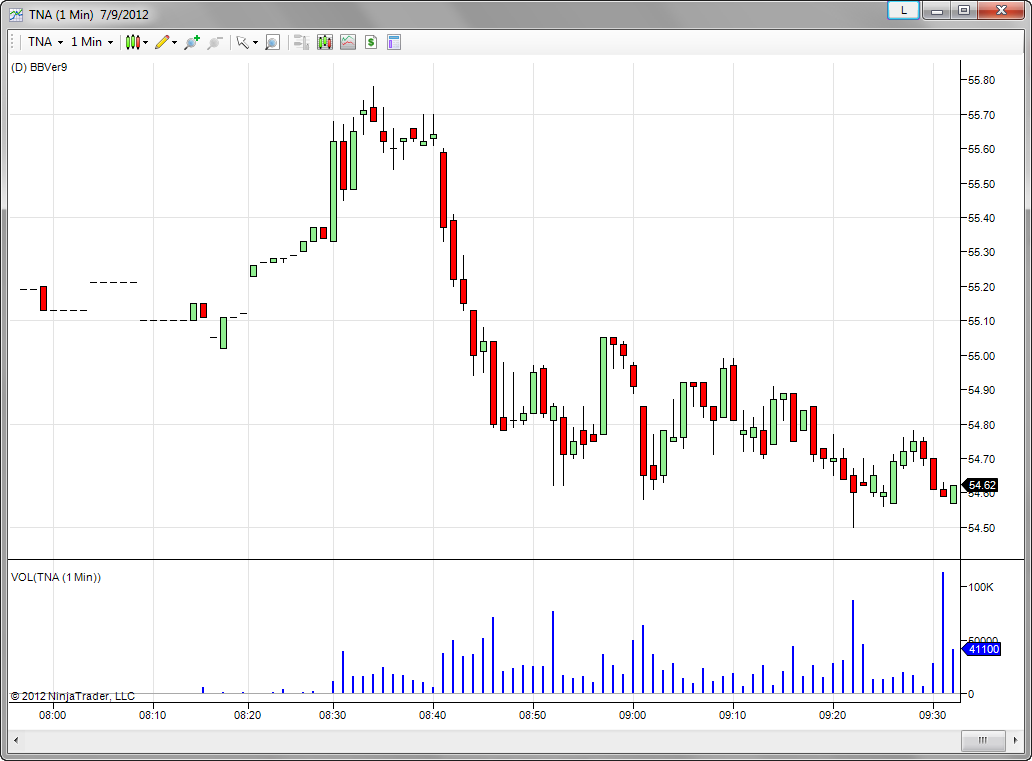Click the 100K volume axis label

coord(981,587)
